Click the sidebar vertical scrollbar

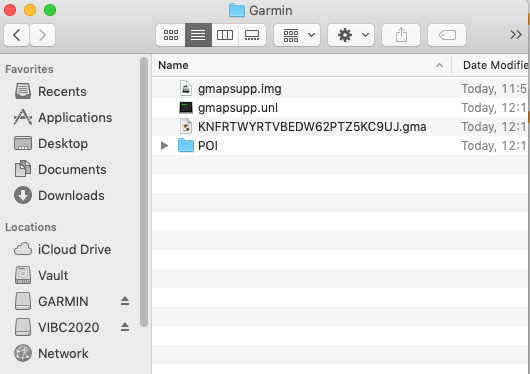tap(144, 191)
